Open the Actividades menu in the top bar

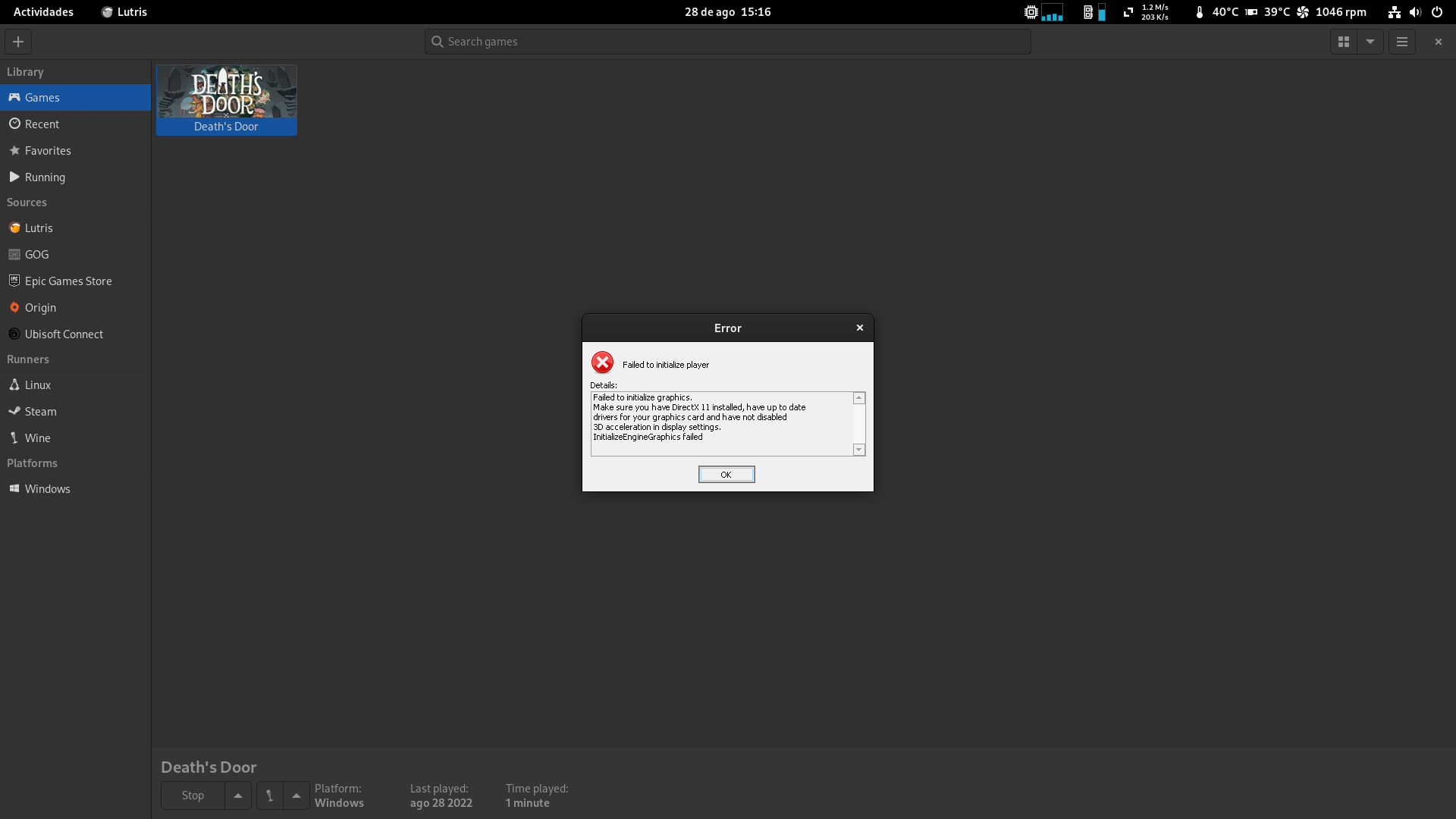(43, 11)
